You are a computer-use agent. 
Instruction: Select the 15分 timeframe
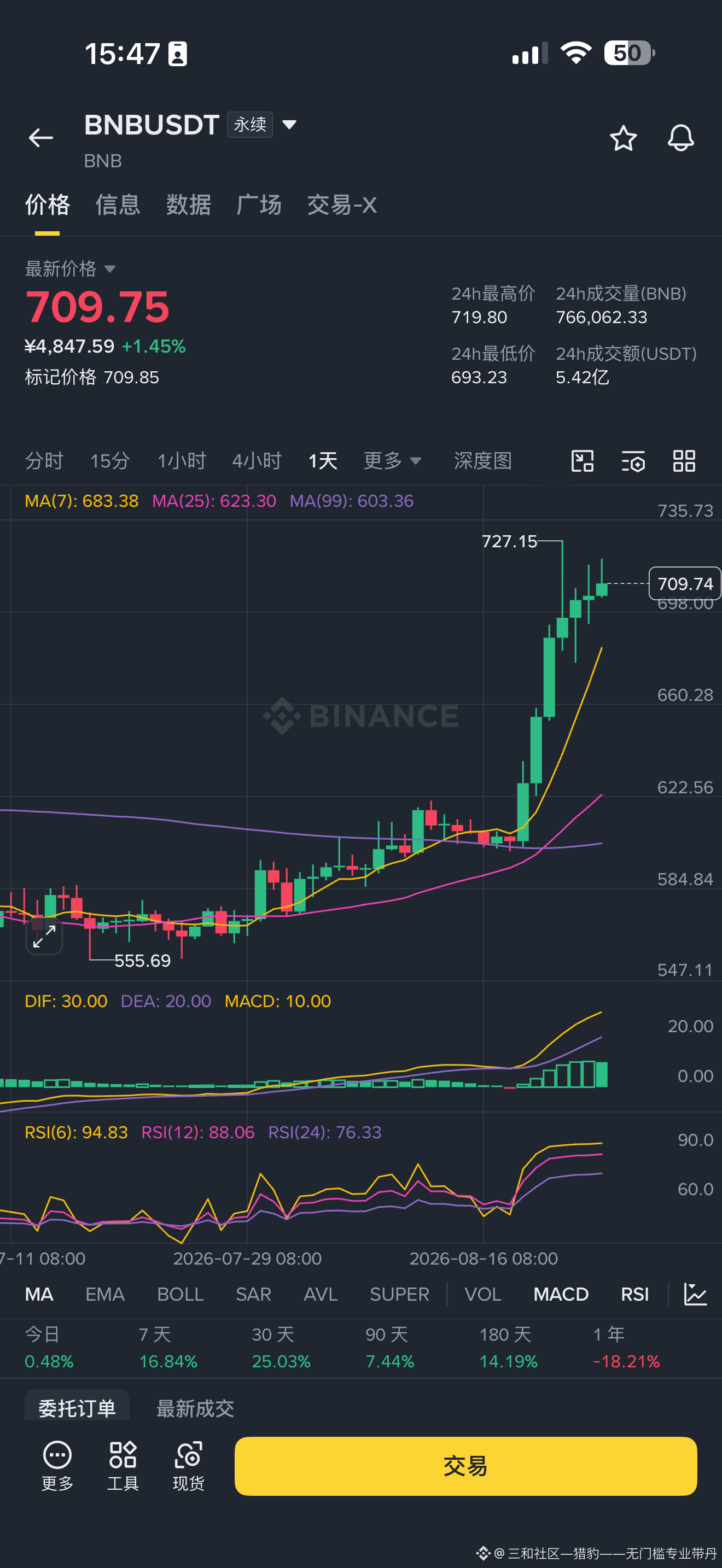(109, 461)
